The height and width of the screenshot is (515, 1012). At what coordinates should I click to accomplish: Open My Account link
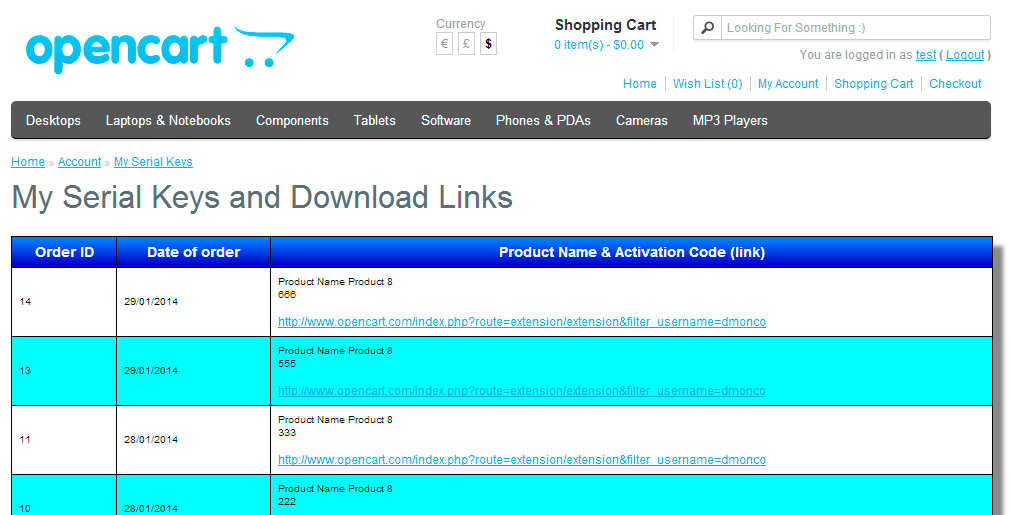coord(788,84)
